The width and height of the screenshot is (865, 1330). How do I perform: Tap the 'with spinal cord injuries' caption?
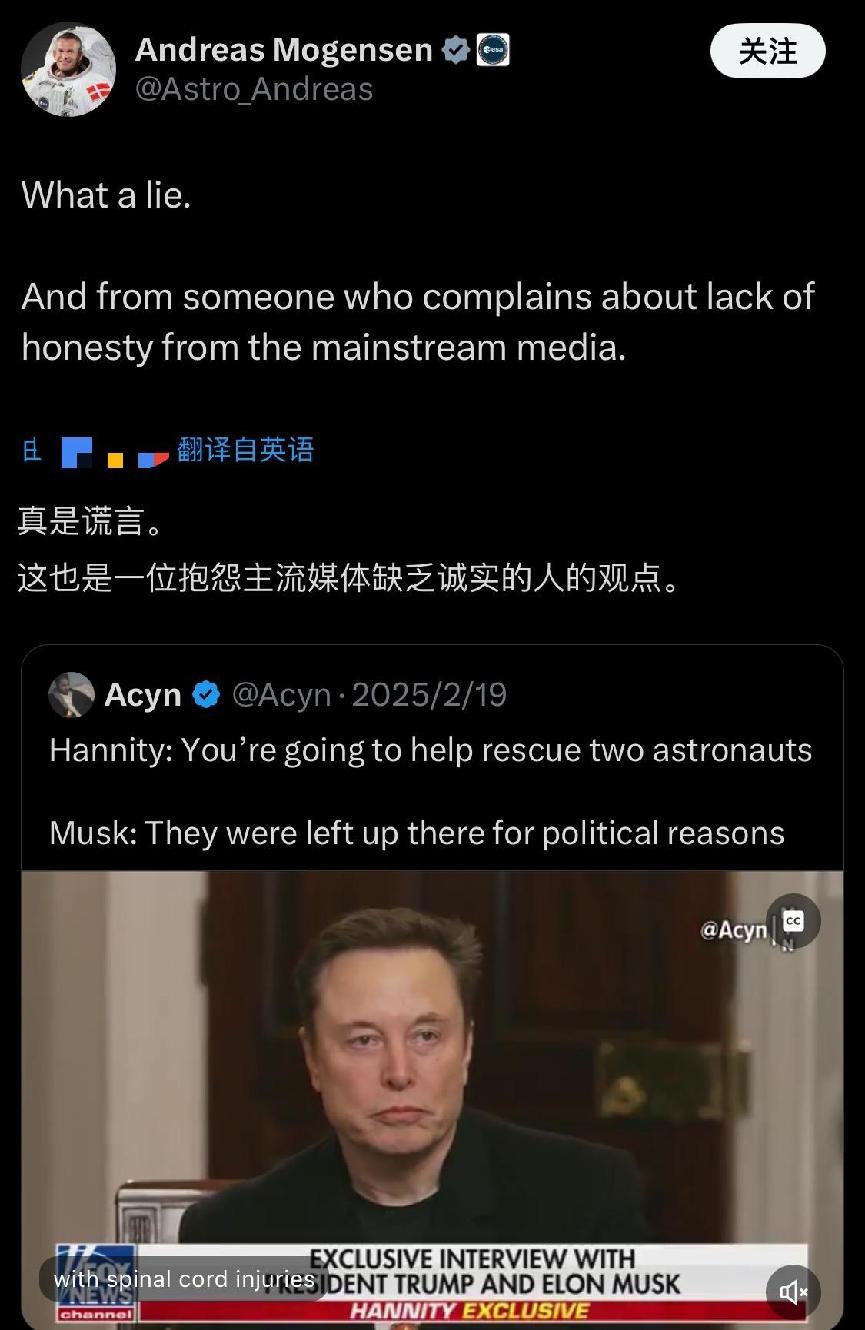coord(184,1279)
